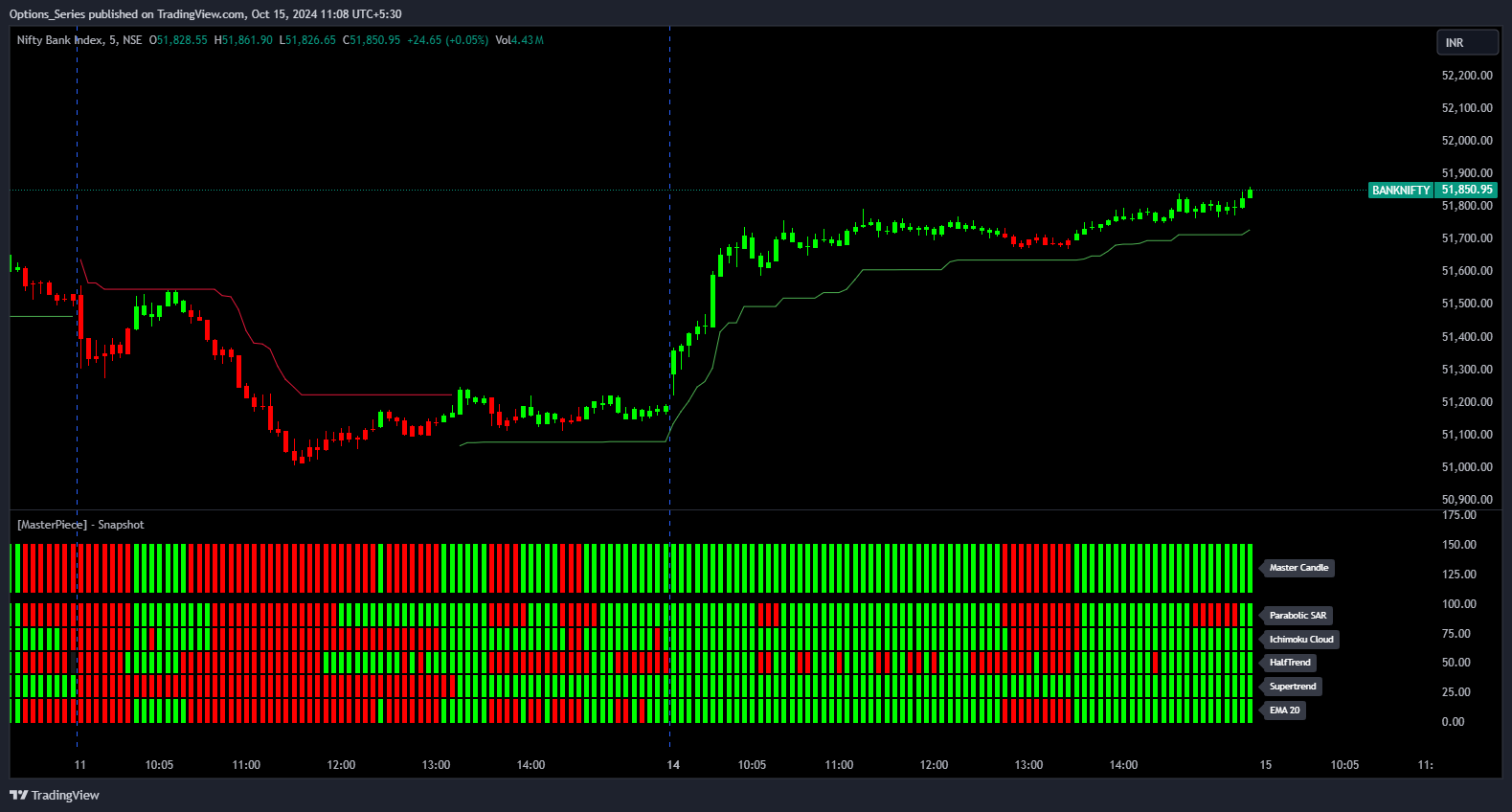The image size is (1512, 812).
Task: Click the large green breakout candle after date 14
Action: pos(712,301)
